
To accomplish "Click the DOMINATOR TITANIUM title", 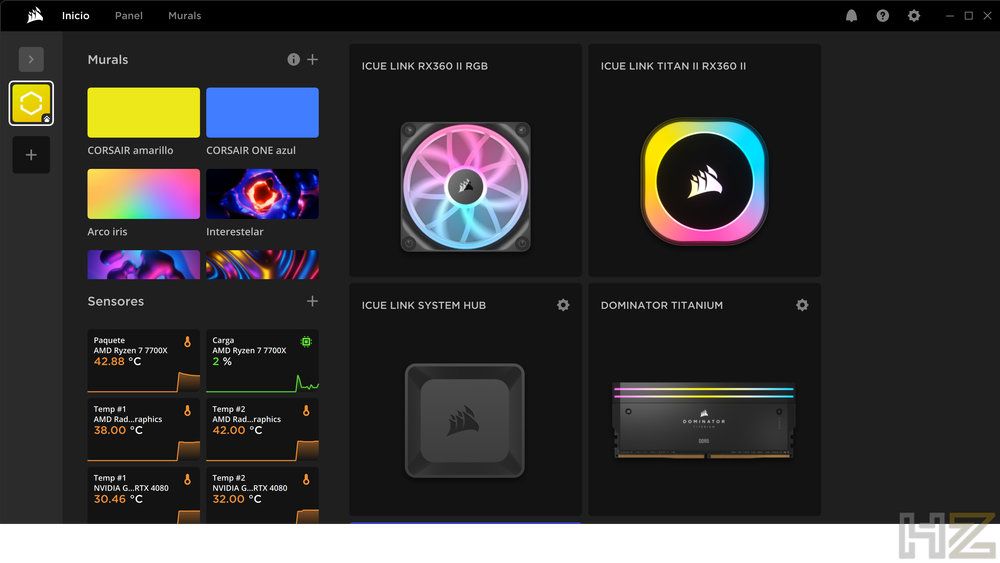I will [662, 305].
